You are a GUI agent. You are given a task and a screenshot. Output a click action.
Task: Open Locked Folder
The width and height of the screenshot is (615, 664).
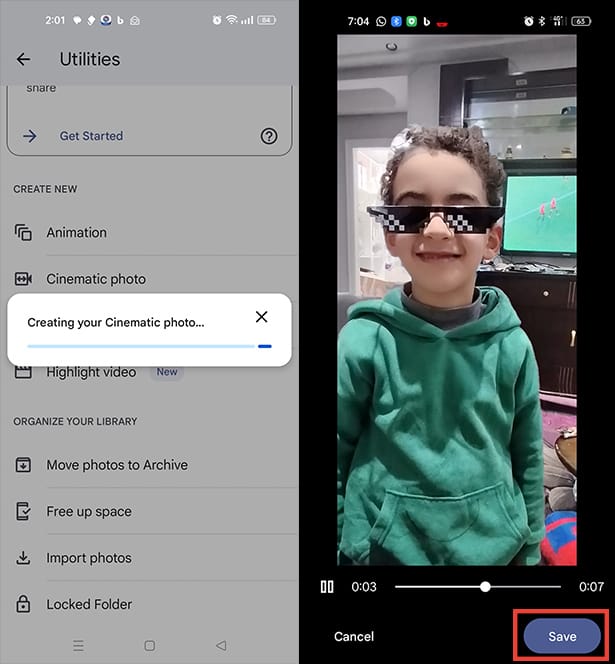pyautogui.click(x=89, y=604)
